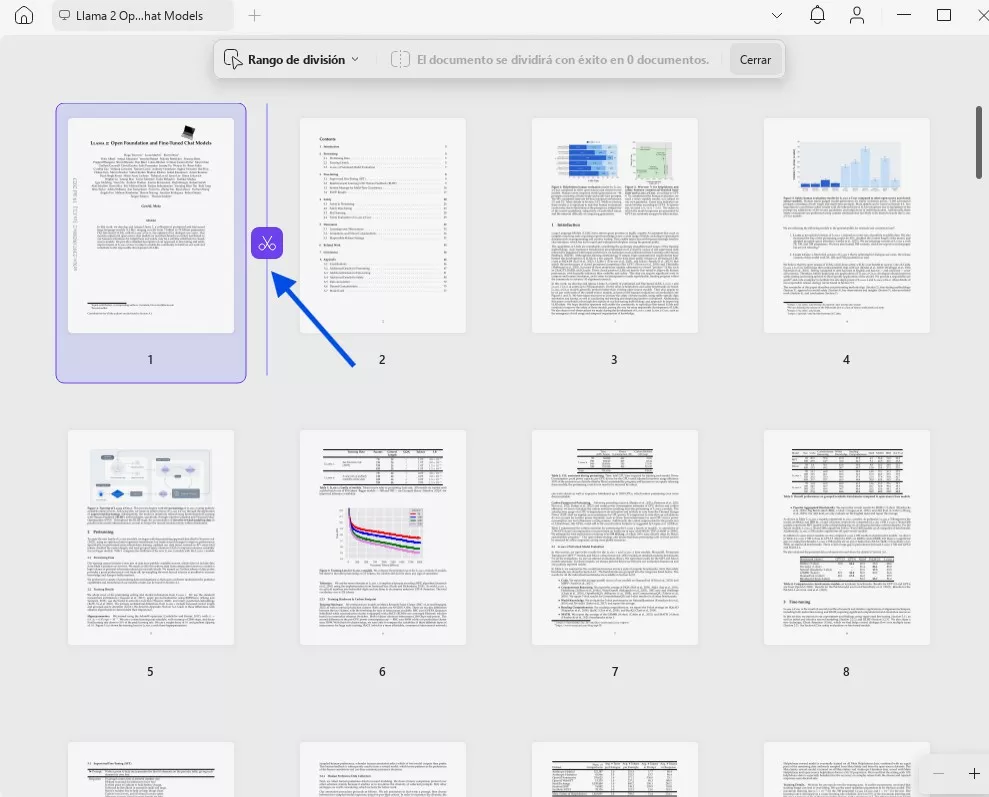Zoom out thumbnails with minus button

[x=939, y=774]
